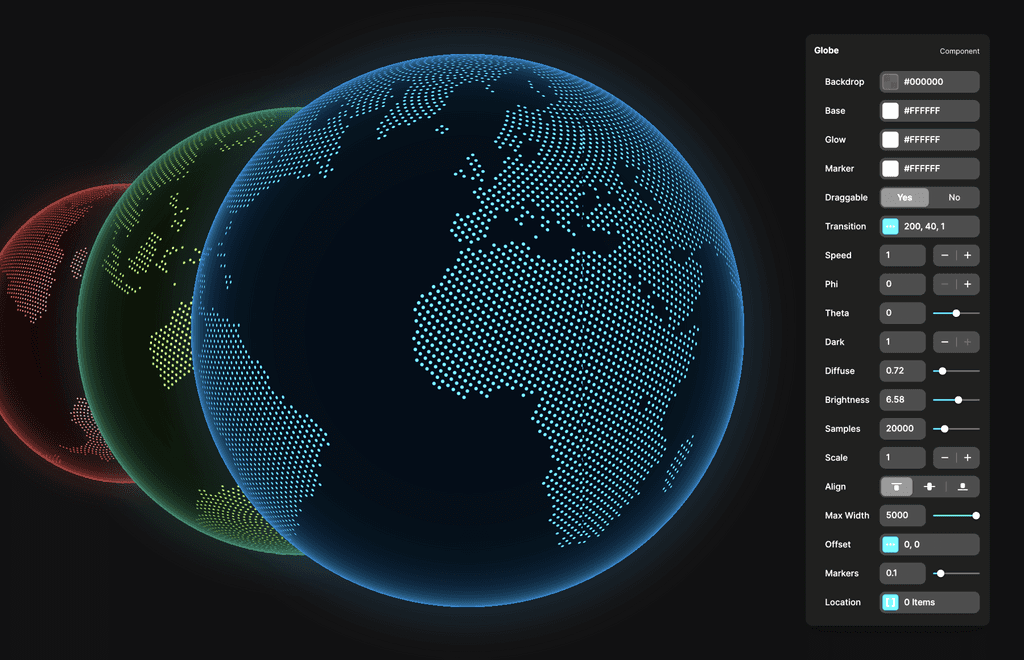Image resolution: width=1024 pixels, height=660 pixels.
Task: Open the Transition options ellipsis icon
Action: [890, 226]
